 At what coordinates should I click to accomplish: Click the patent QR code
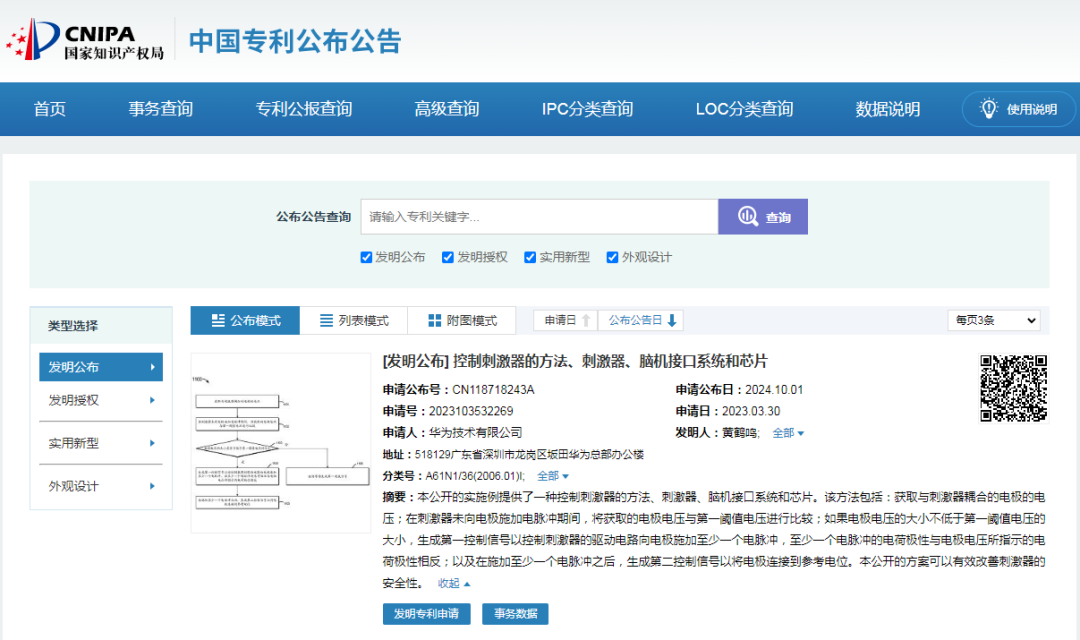click(x=1012, y=387)
